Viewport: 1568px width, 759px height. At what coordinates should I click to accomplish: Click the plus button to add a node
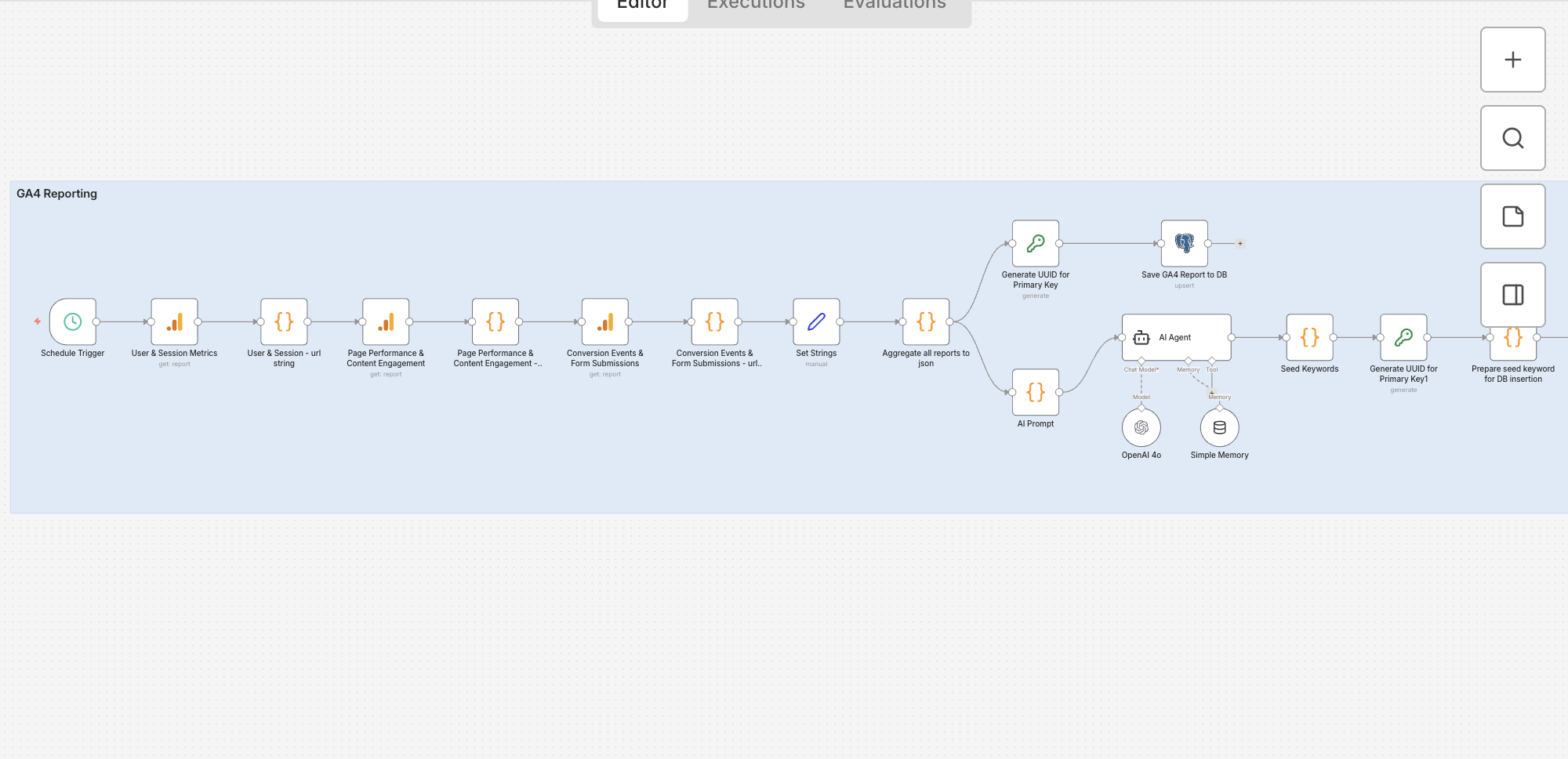(1512, 60)
